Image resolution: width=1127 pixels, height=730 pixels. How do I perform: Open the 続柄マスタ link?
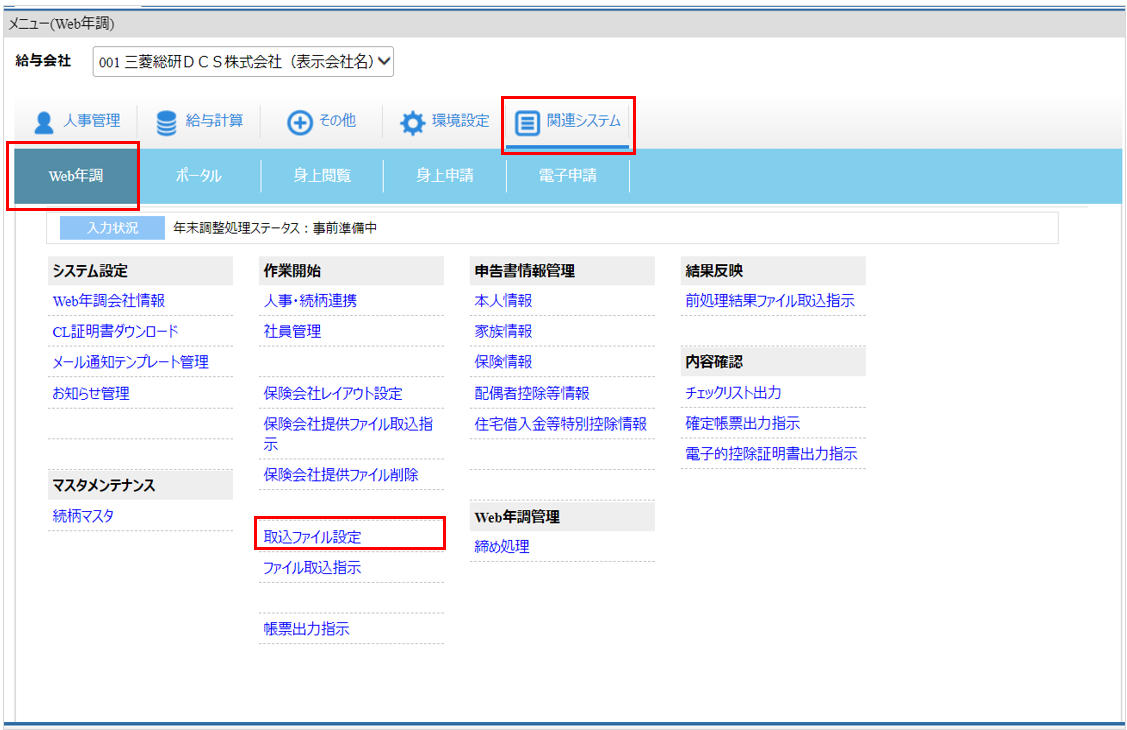click(83, 516)
